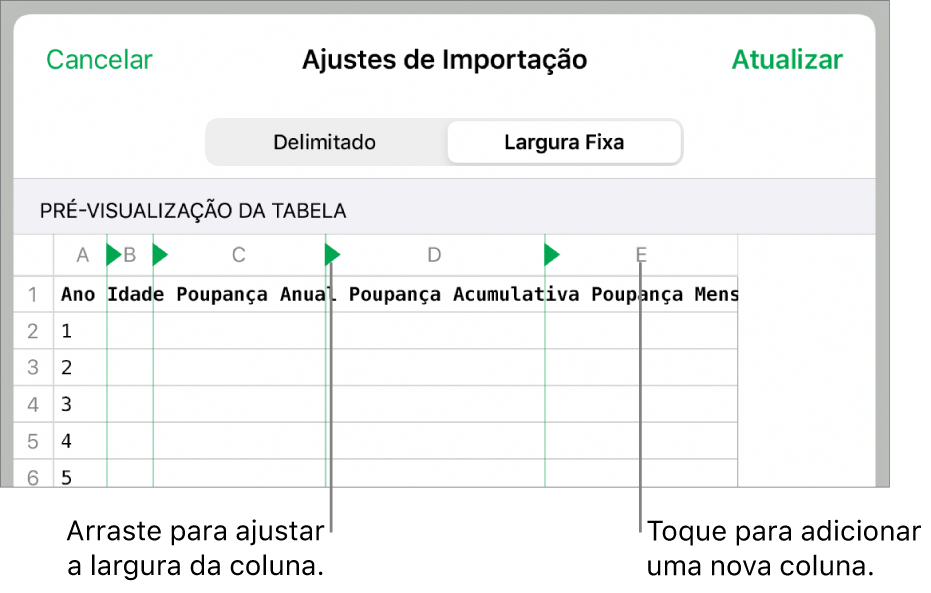
Task: Apply changes by tapping Atualizar
Action: 787,59
